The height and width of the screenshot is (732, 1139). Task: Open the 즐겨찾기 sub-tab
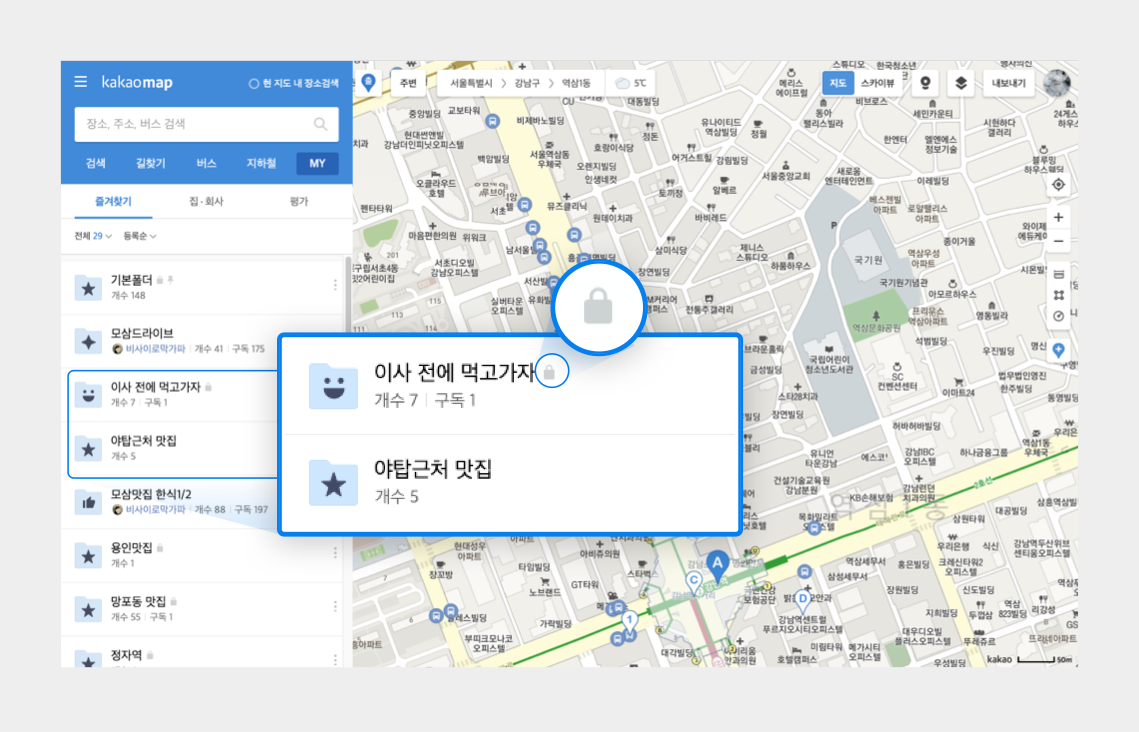point(113,201)
